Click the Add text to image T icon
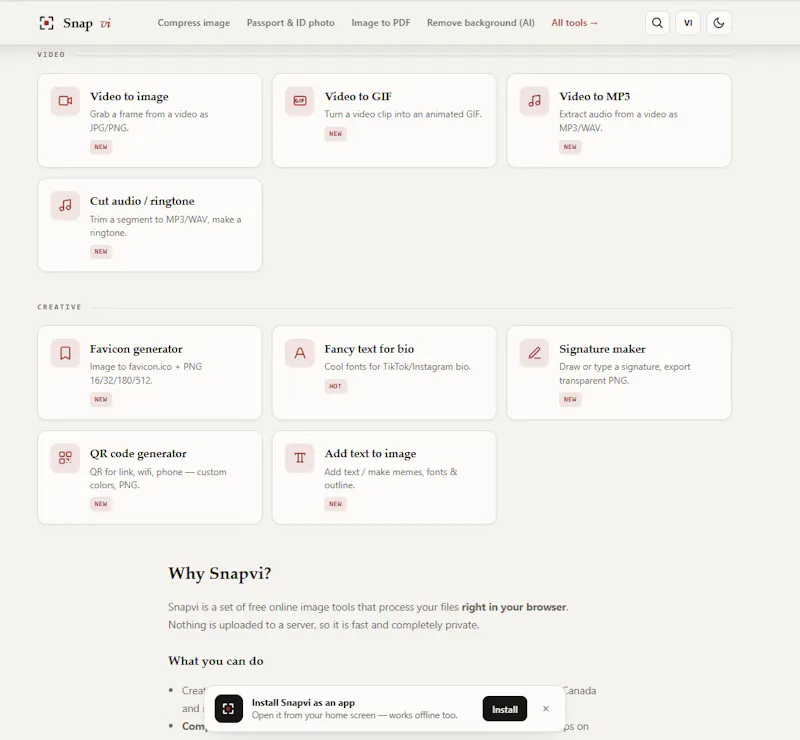The height and width of the screenshot is (740, 800). [299, 458]
